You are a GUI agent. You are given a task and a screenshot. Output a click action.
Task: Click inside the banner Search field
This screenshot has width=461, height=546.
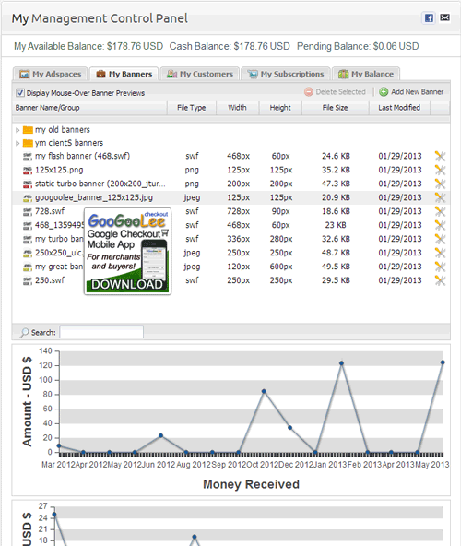(101, 333)
